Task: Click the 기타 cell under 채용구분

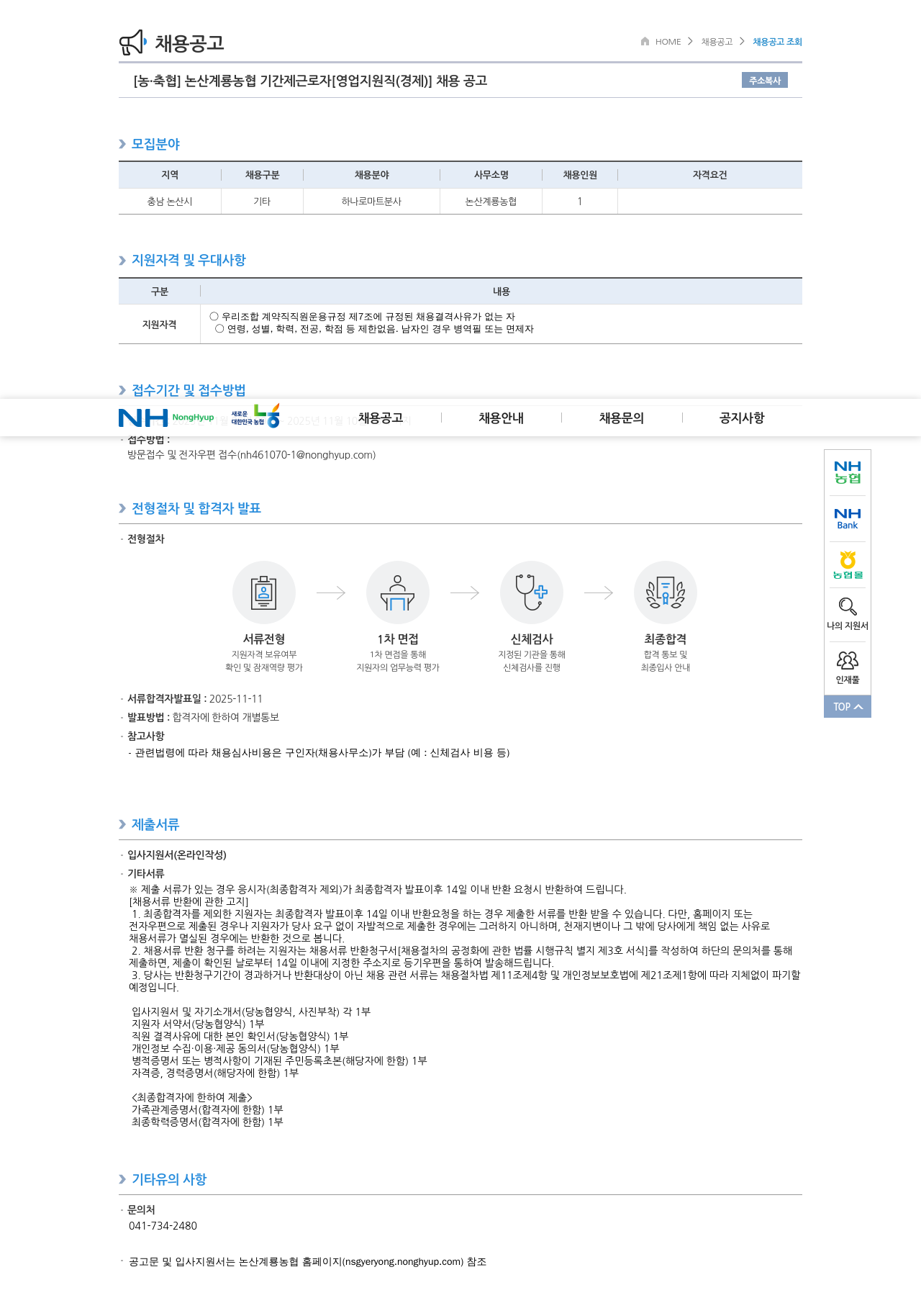Action: pyautogui.click(x=262, y=202)
